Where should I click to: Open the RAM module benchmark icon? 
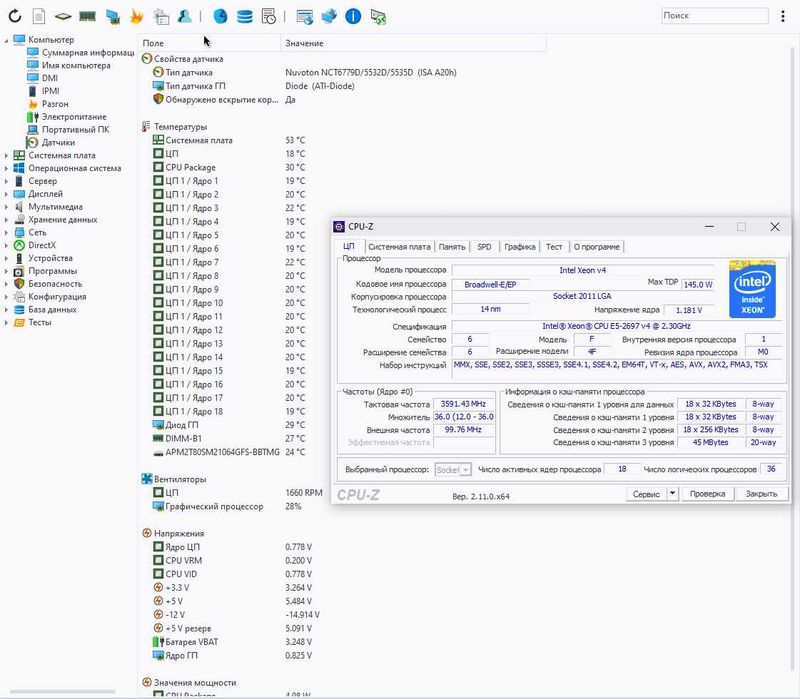[88, 16]
